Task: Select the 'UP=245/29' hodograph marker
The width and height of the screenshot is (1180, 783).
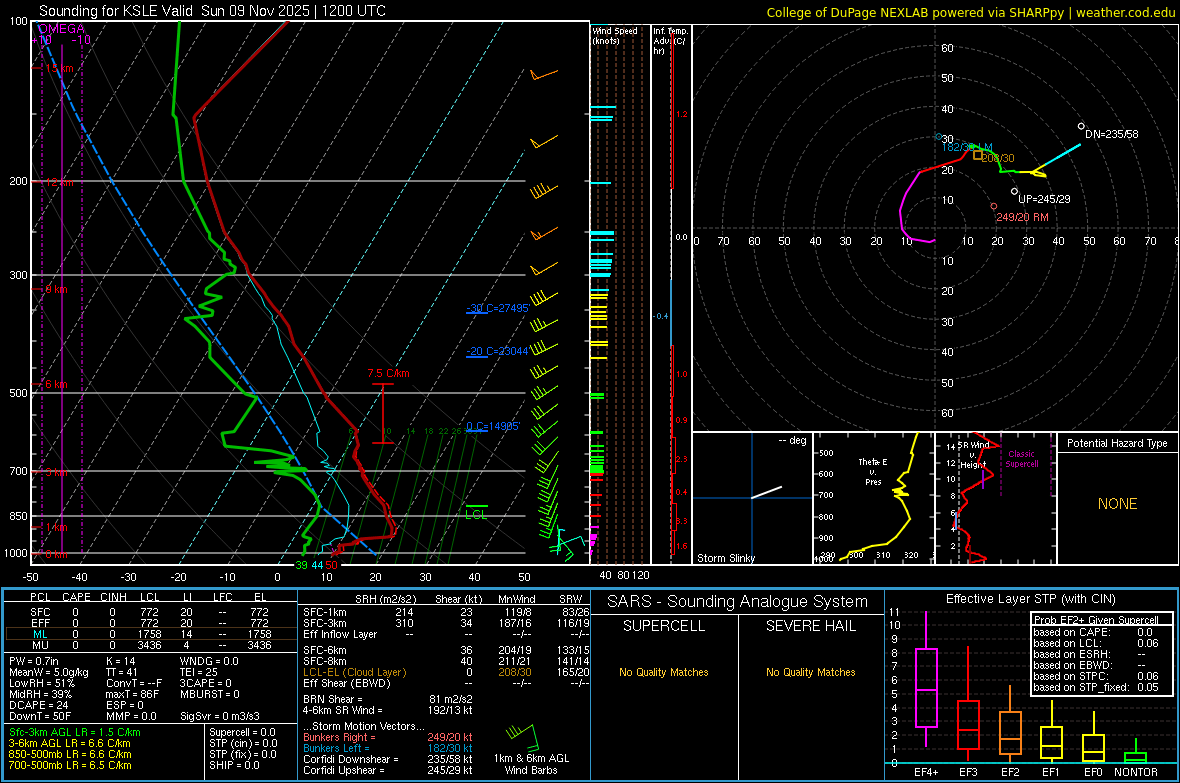Action: point(1044,199)
